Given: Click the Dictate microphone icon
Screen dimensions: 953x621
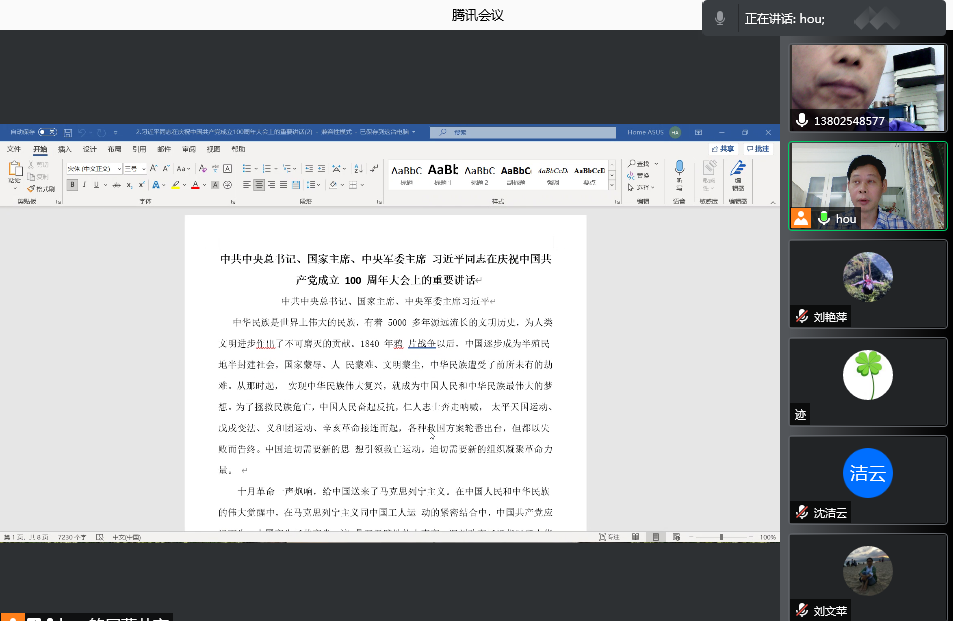Looking at the screenshot, I should 679,169.
